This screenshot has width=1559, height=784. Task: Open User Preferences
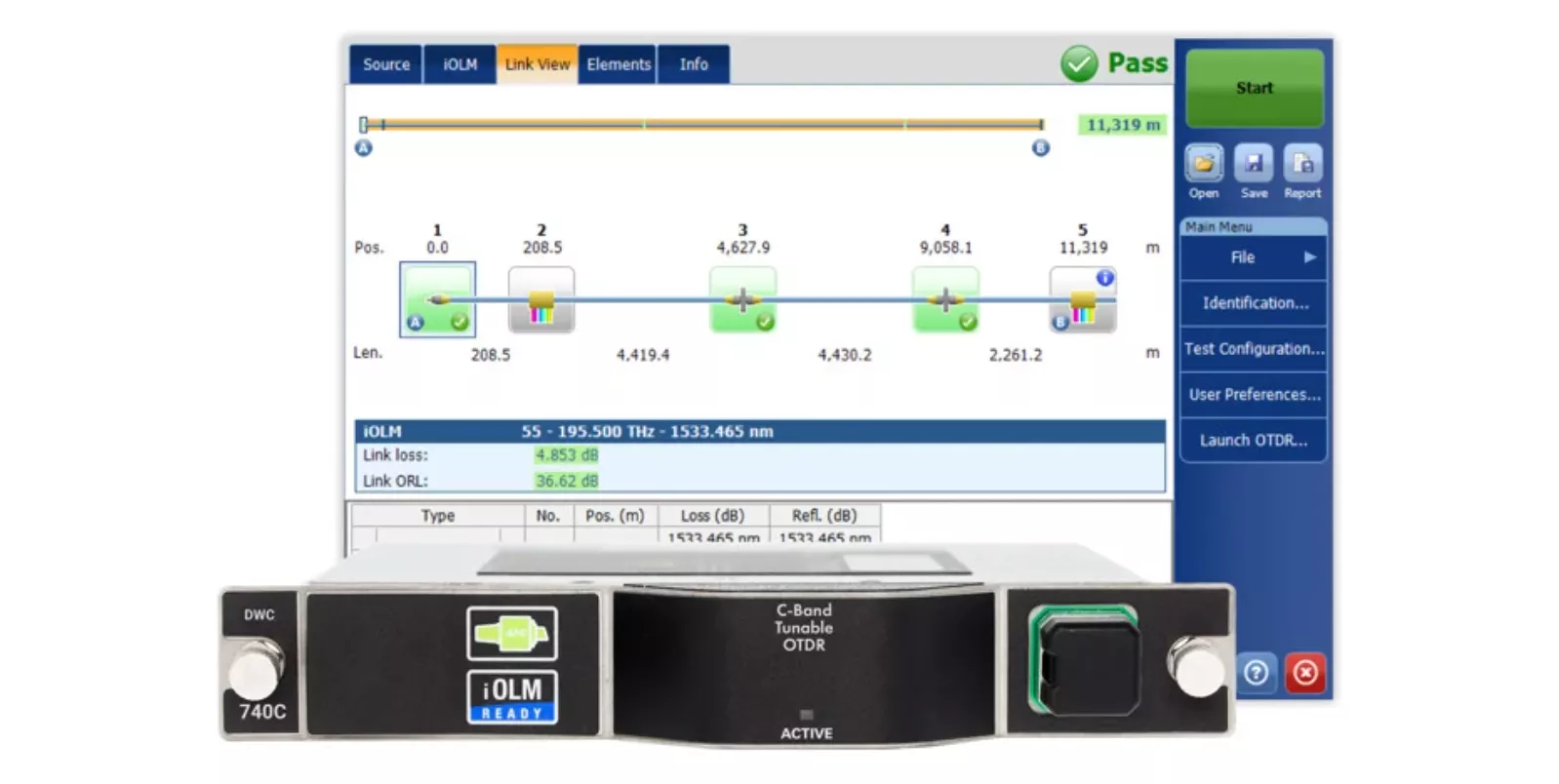click(1254, 395)
